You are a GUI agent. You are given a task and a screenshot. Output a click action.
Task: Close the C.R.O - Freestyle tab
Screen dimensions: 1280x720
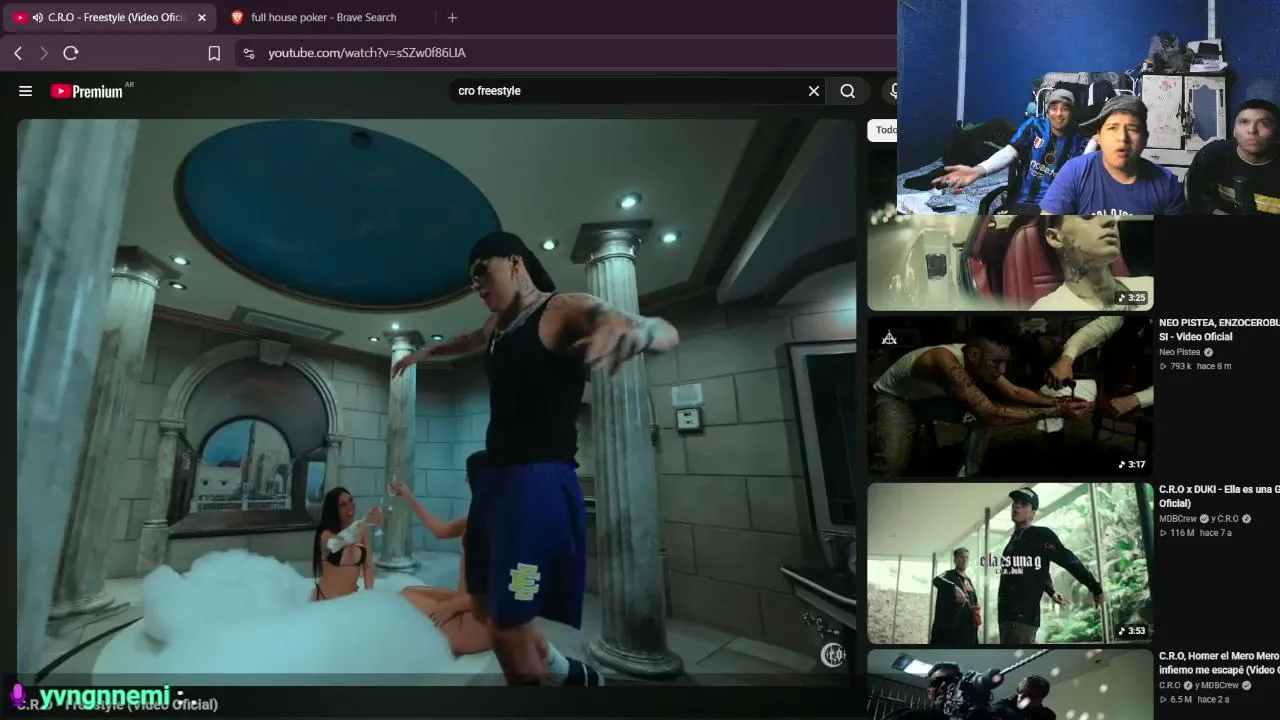tap(201, 17)
